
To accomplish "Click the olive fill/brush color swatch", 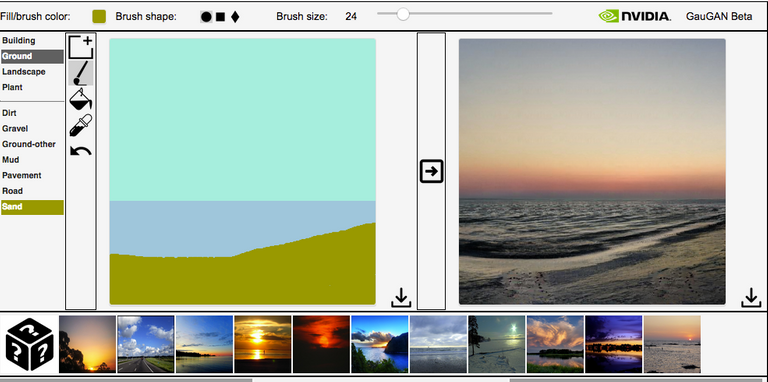I will click(x=99, y=17).
